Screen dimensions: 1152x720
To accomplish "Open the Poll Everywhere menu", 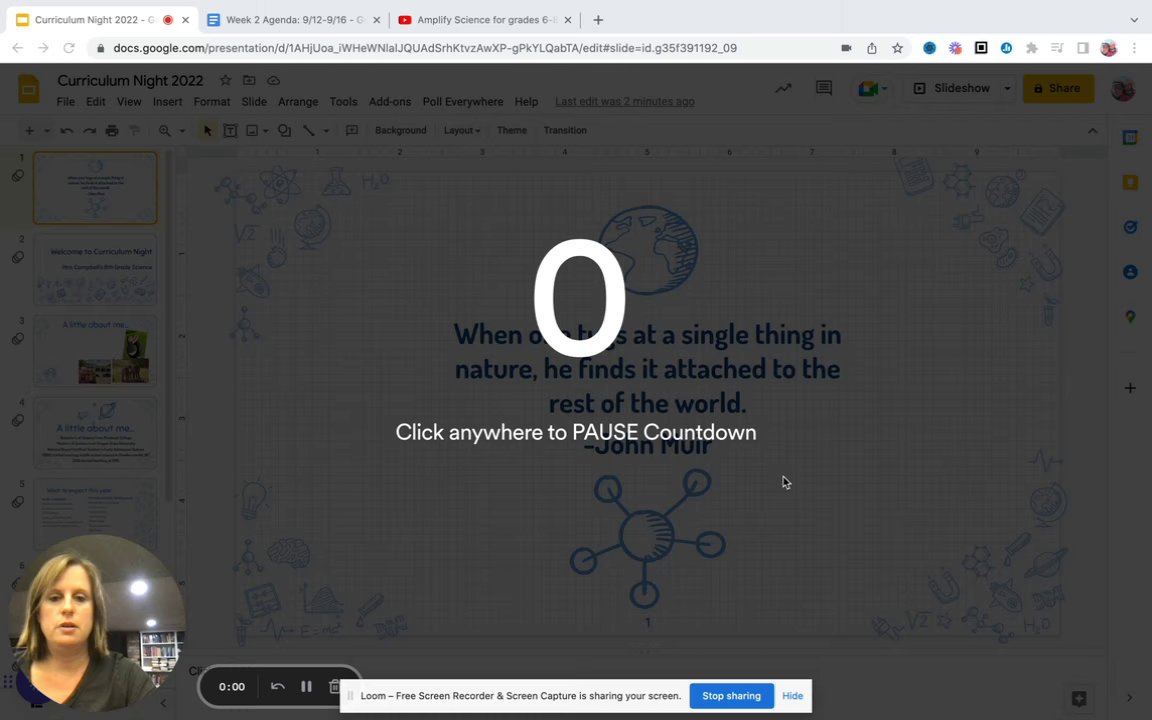I will click(x=463, y=102).
